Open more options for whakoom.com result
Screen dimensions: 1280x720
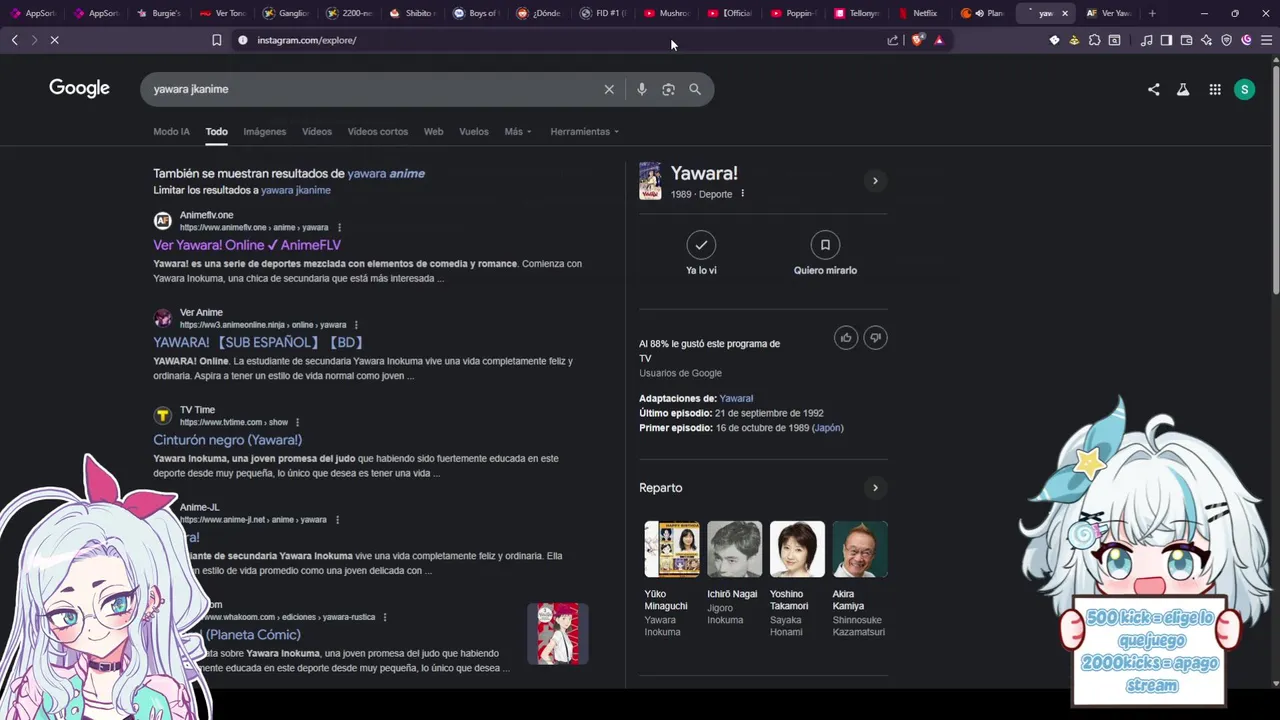click(x=385, y=617)
